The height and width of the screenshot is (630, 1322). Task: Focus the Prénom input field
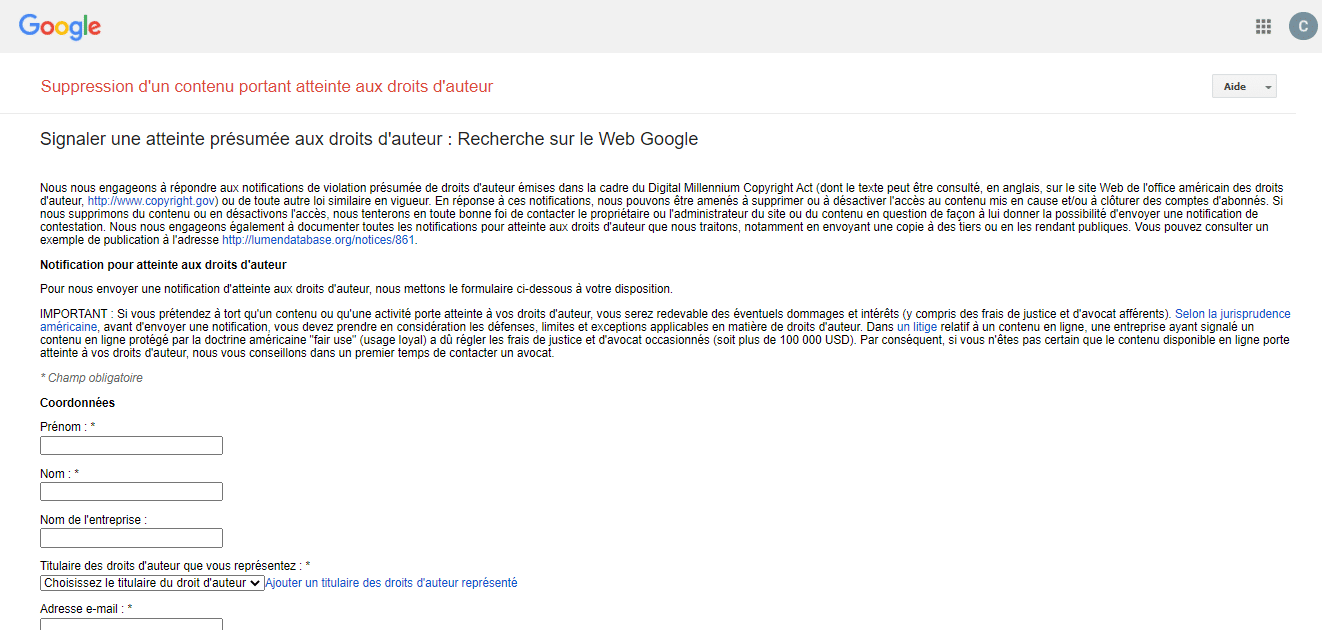[131, 446]
